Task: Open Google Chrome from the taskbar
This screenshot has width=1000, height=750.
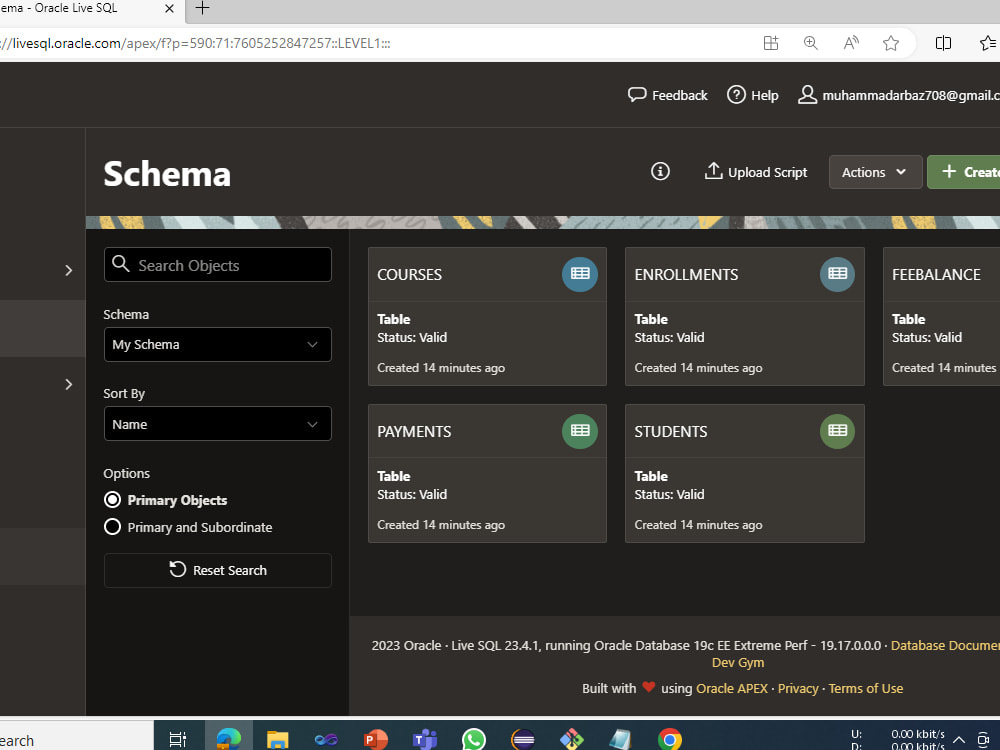Action: [669, 740]
